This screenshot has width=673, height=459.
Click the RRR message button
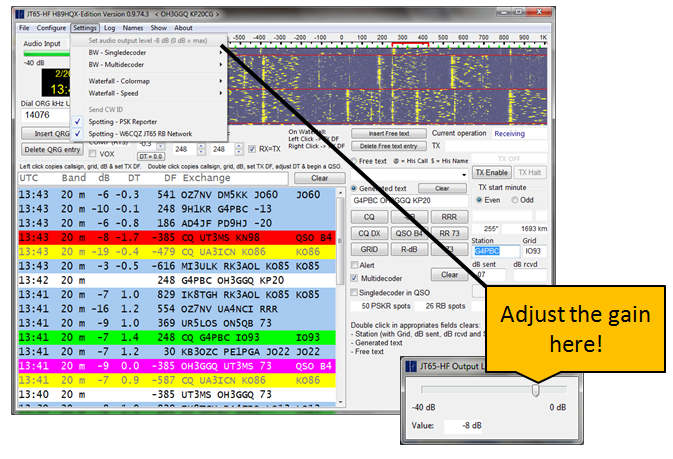(449, 217)
